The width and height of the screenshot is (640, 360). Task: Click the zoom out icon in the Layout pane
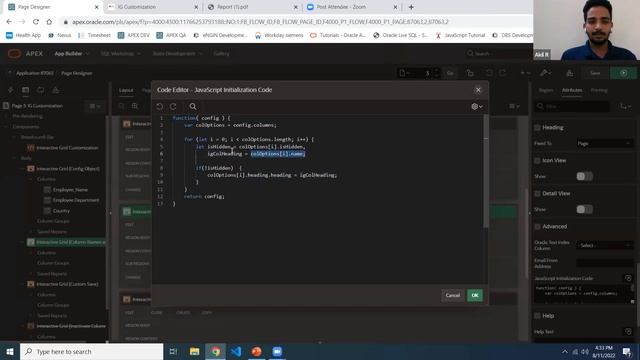pyautogui.click(x=121, y=106)
